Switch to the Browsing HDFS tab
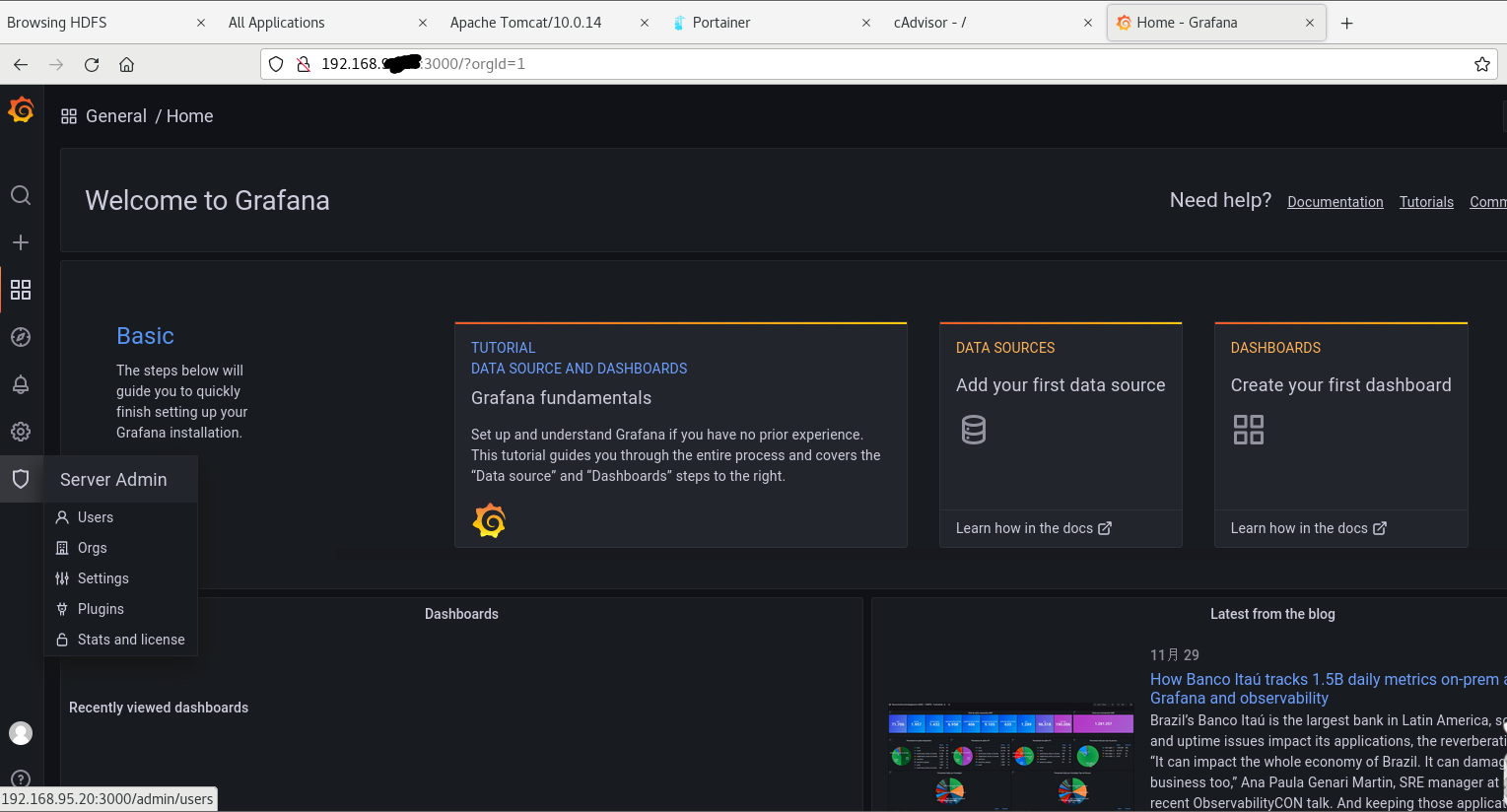The height and width of the screenshot is (812, 1507). coord(105,23)
